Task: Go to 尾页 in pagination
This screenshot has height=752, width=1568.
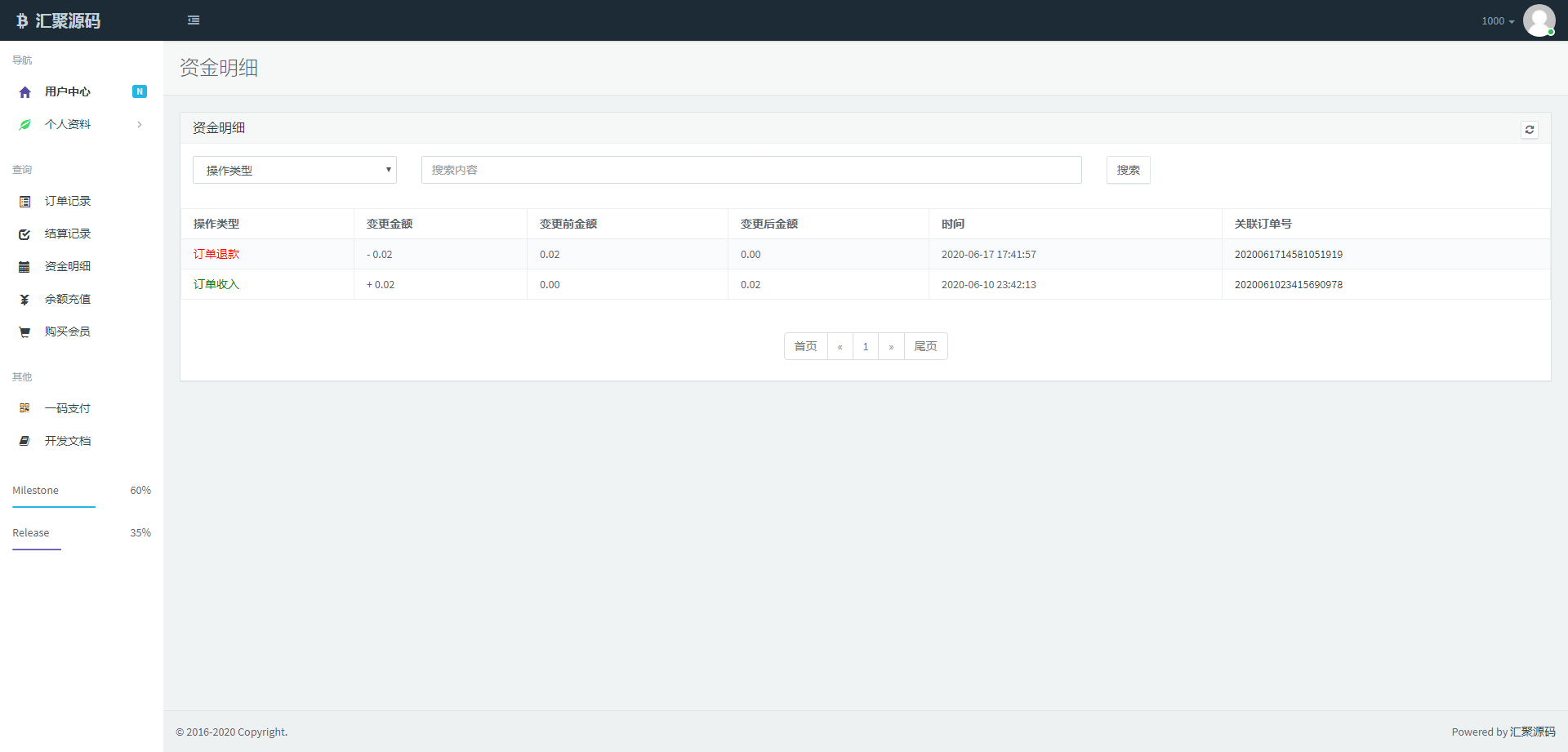Action: (925, 346)
